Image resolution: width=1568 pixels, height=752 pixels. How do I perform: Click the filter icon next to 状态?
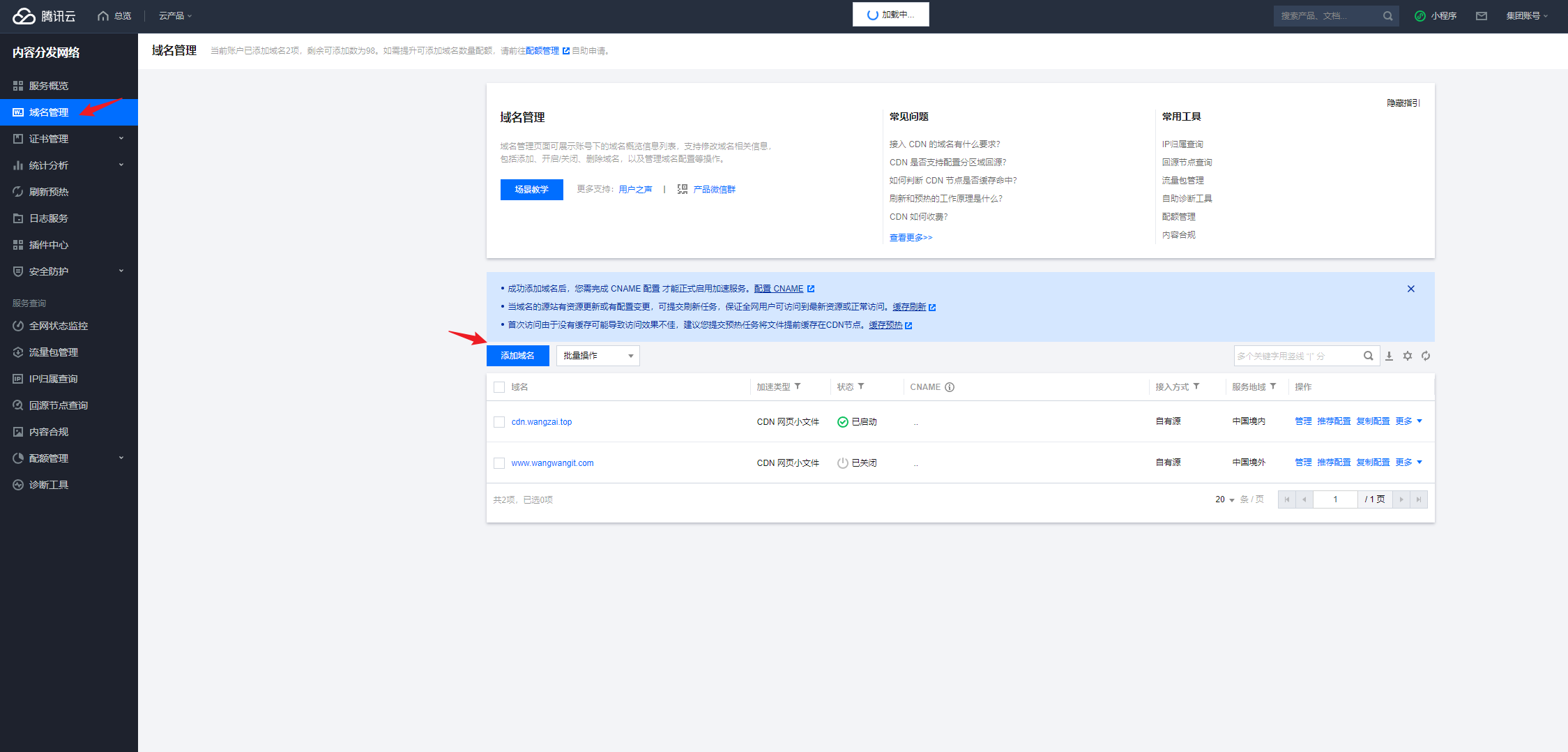(x=861, y=386)
